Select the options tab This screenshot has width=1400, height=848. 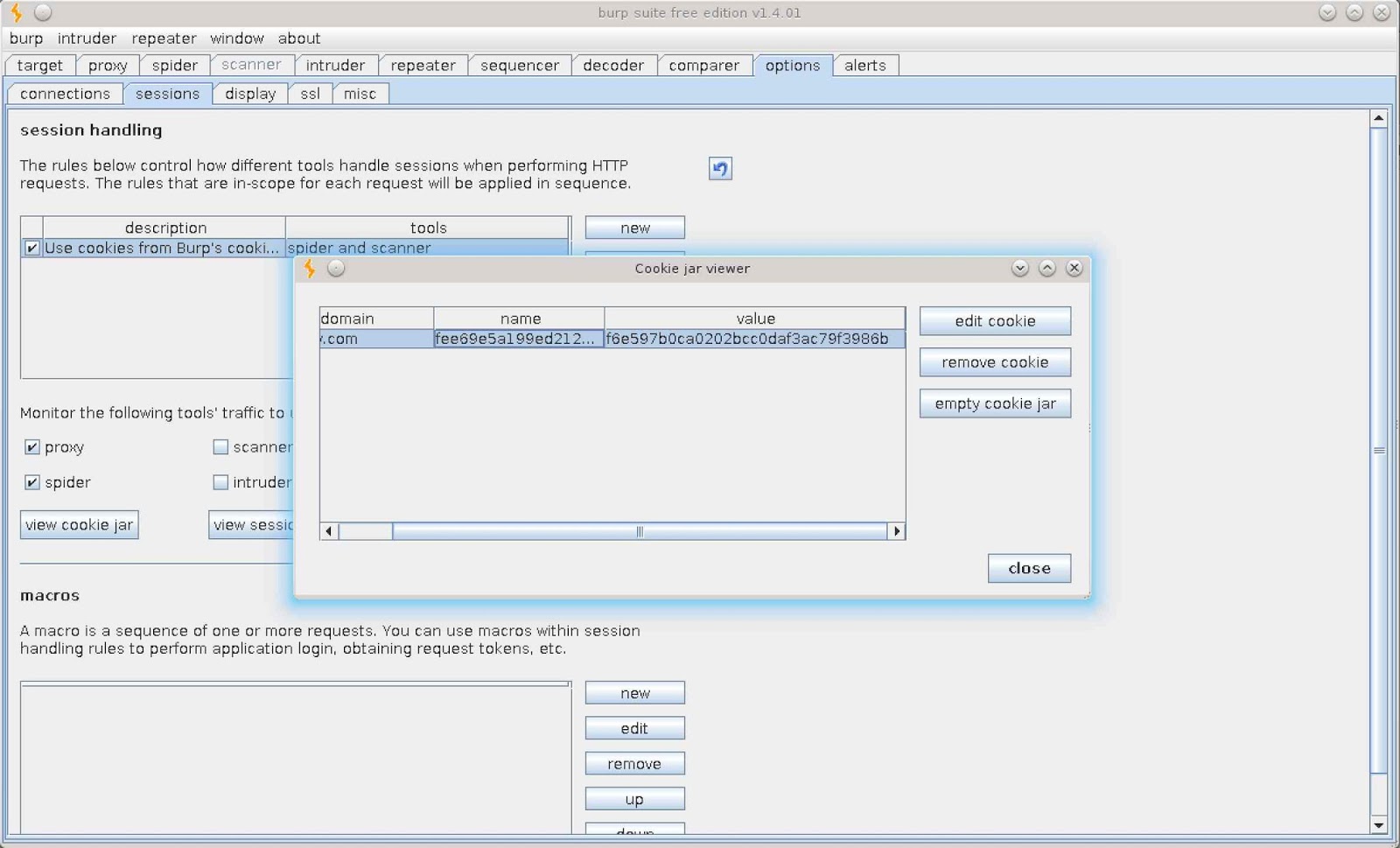coord(793,66)
